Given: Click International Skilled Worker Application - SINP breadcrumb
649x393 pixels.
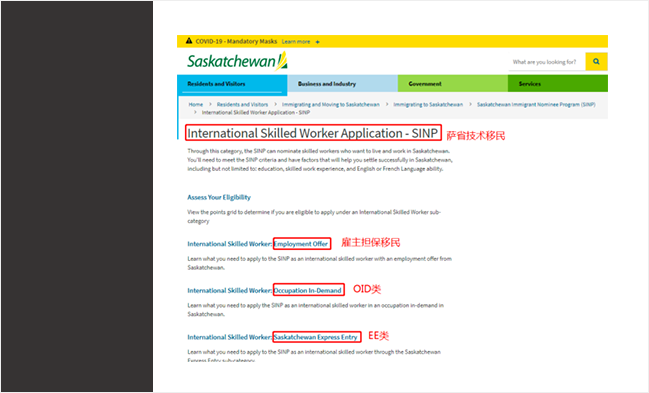Looking at the screenshot, I should coord(256,113).
